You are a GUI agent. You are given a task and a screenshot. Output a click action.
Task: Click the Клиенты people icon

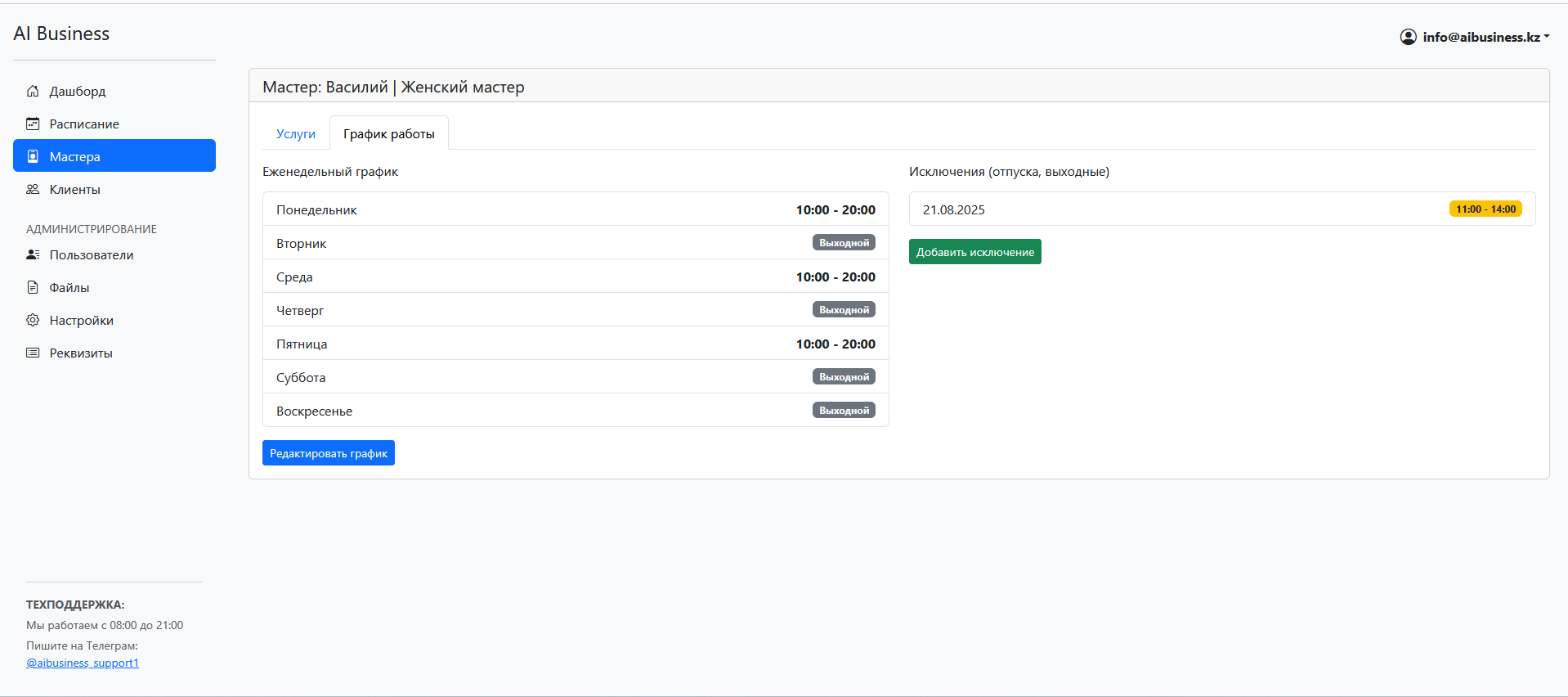[33, 189]
